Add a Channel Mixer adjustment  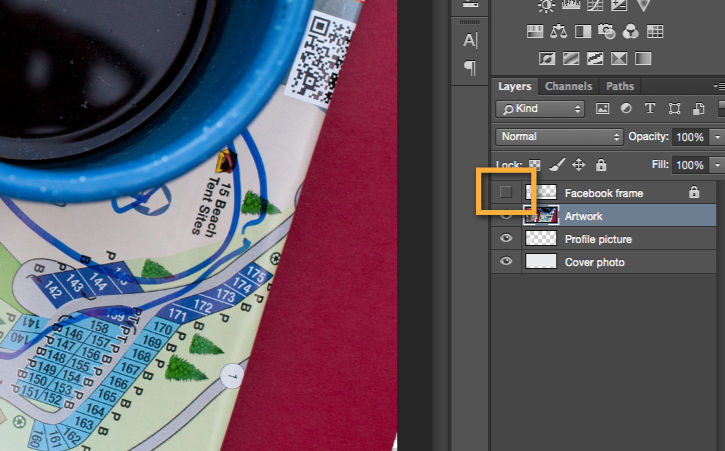coord(631,31)
